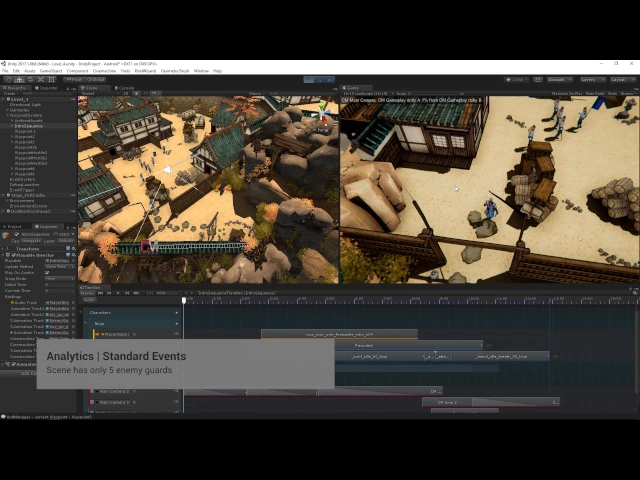The image size is (640, 480).
Task: Open the Window menu
Action: (201, 71)
